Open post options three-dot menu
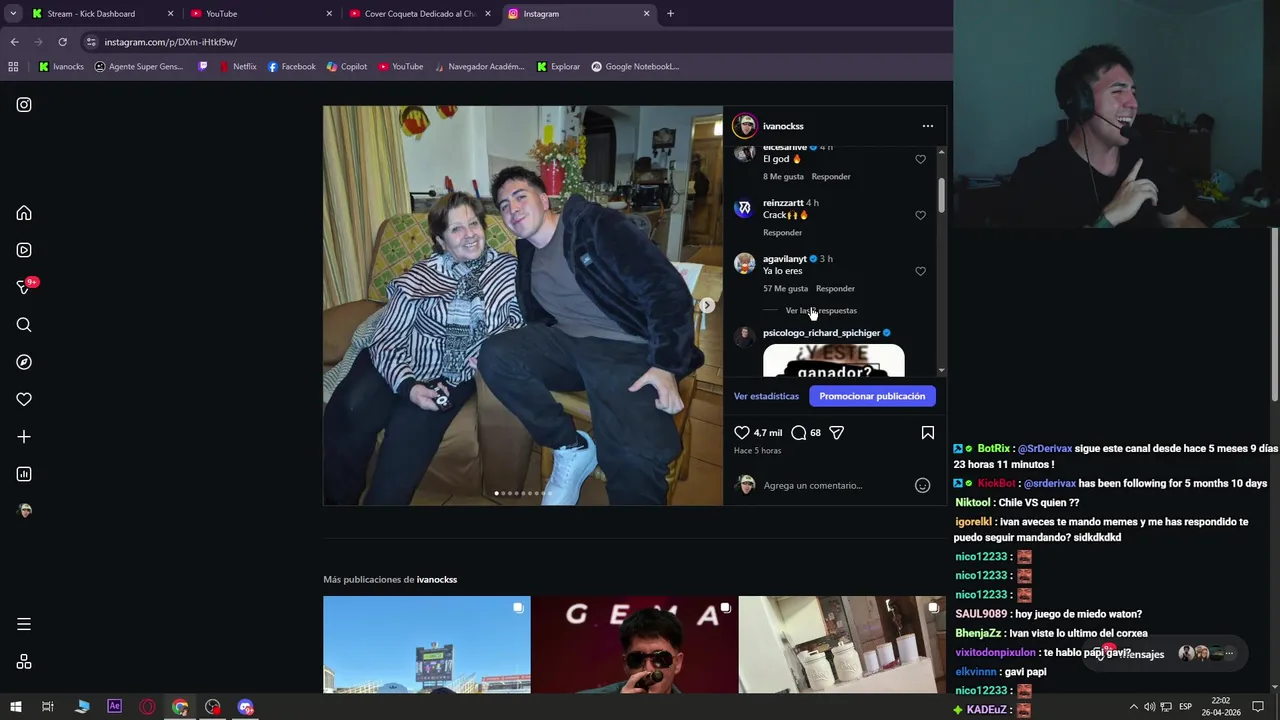 (928, 126)
